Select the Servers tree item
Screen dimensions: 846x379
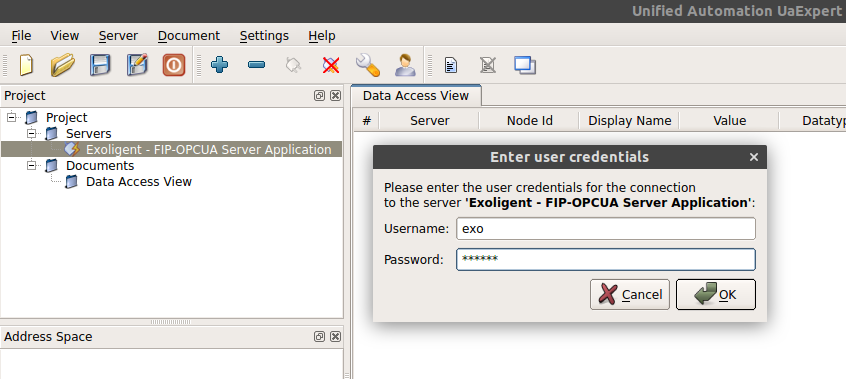(x=89, y=133)
